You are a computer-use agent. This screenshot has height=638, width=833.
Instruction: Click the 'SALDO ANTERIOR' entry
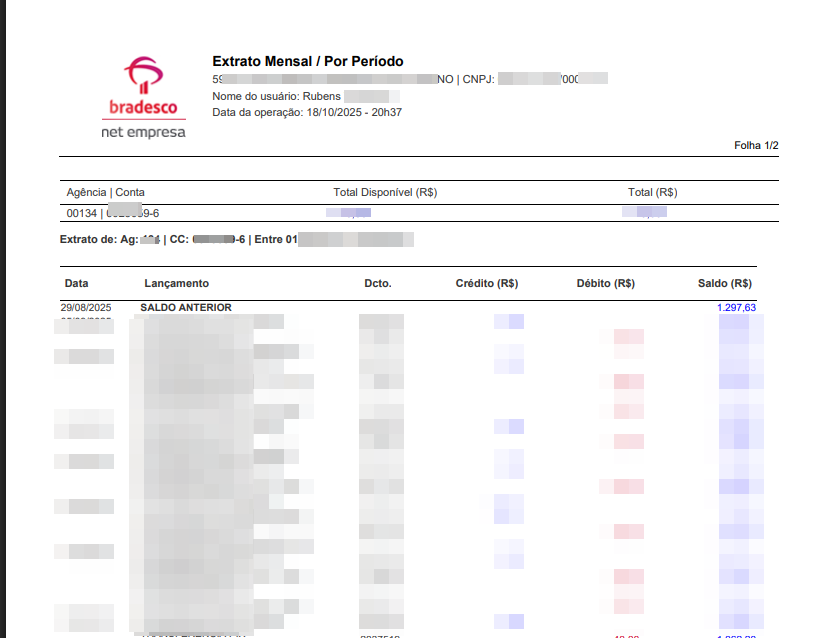pyautogui.click(x=186, y=308)
